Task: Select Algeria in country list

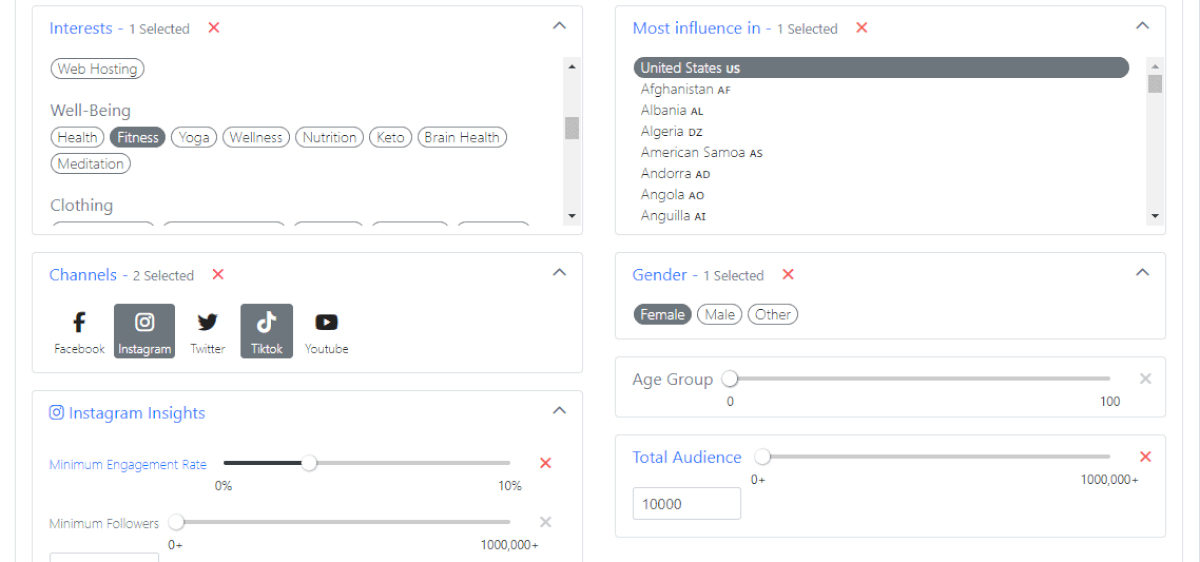Action: 881,131
